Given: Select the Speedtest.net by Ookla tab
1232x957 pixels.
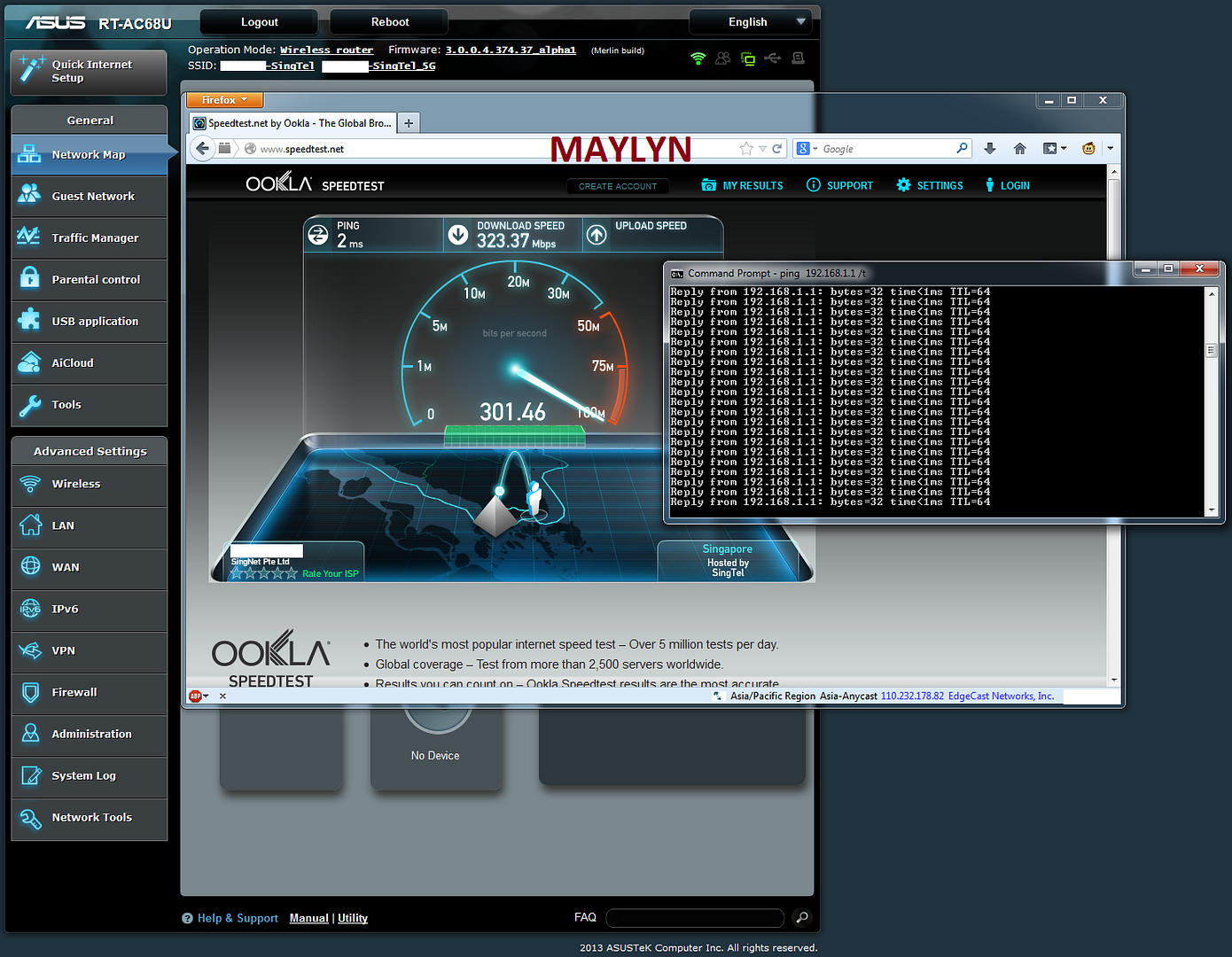Looking at the screenshot, I should coord(292,123).
